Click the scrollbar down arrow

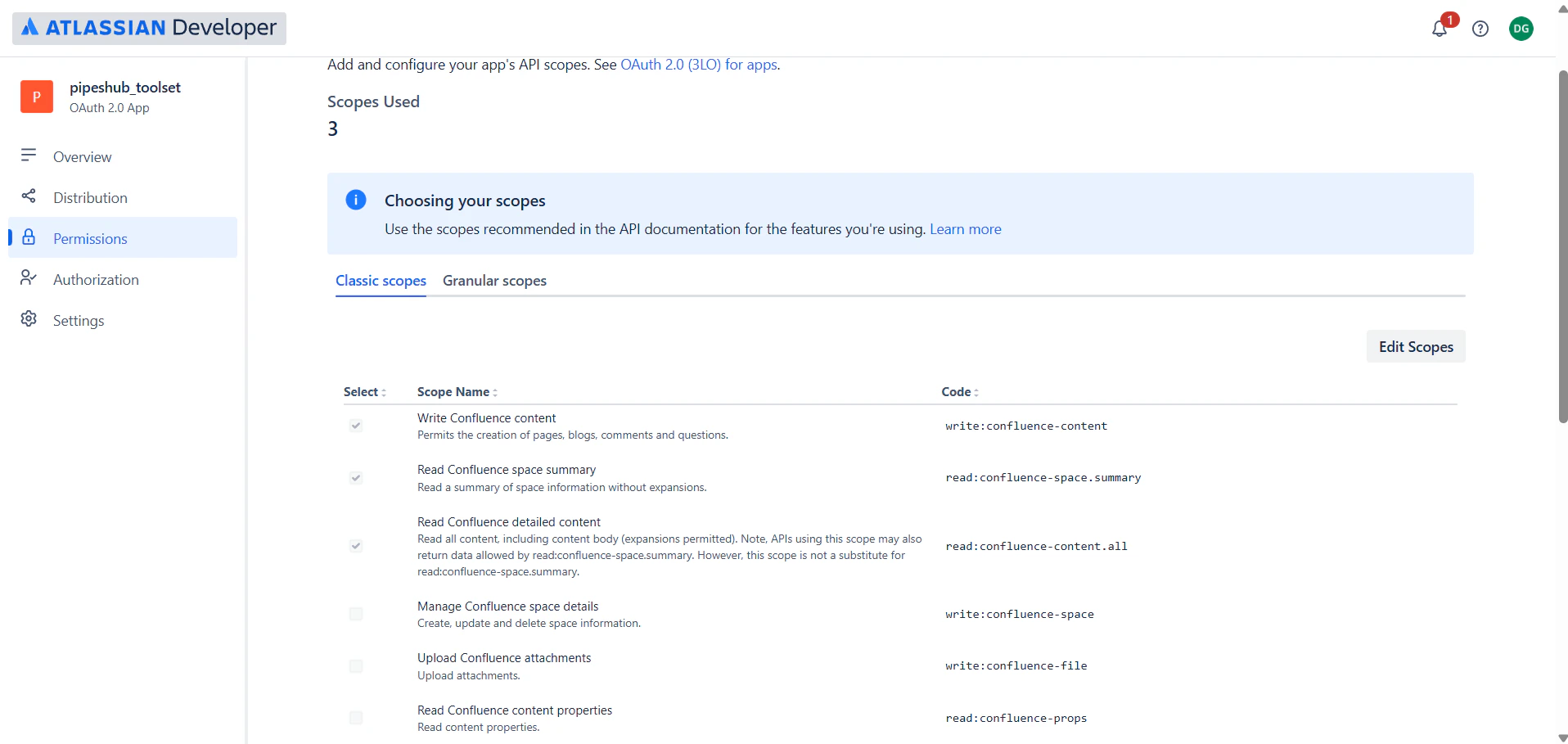coord(1562,737)
